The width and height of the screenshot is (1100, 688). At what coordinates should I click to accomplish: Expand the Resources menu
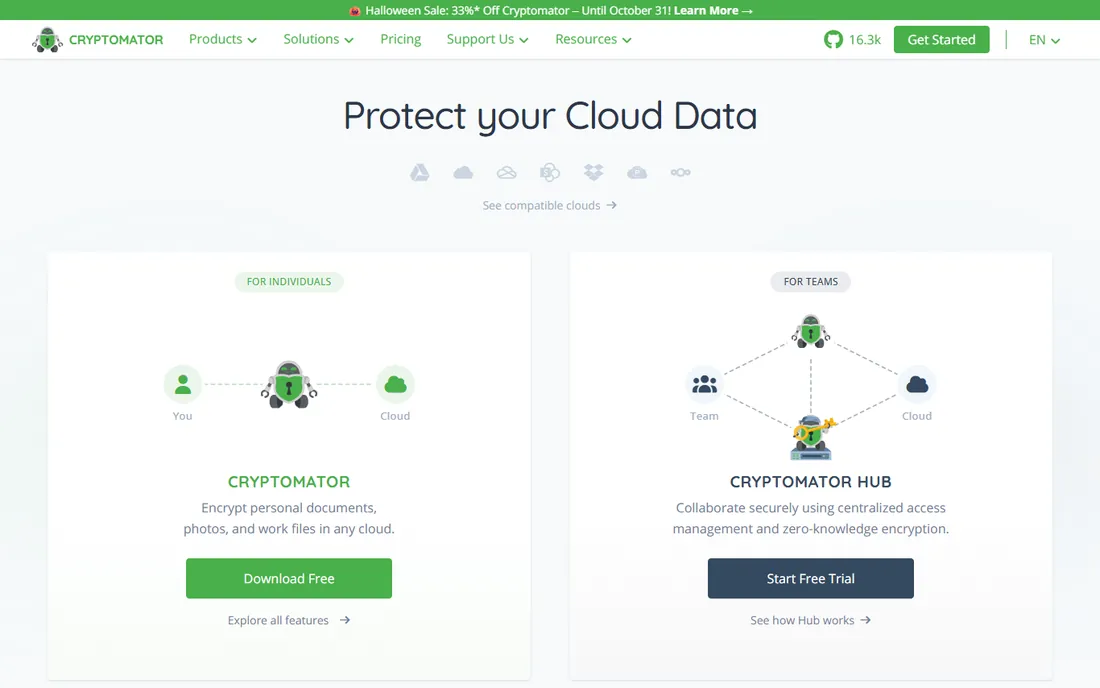pos(593,39)
